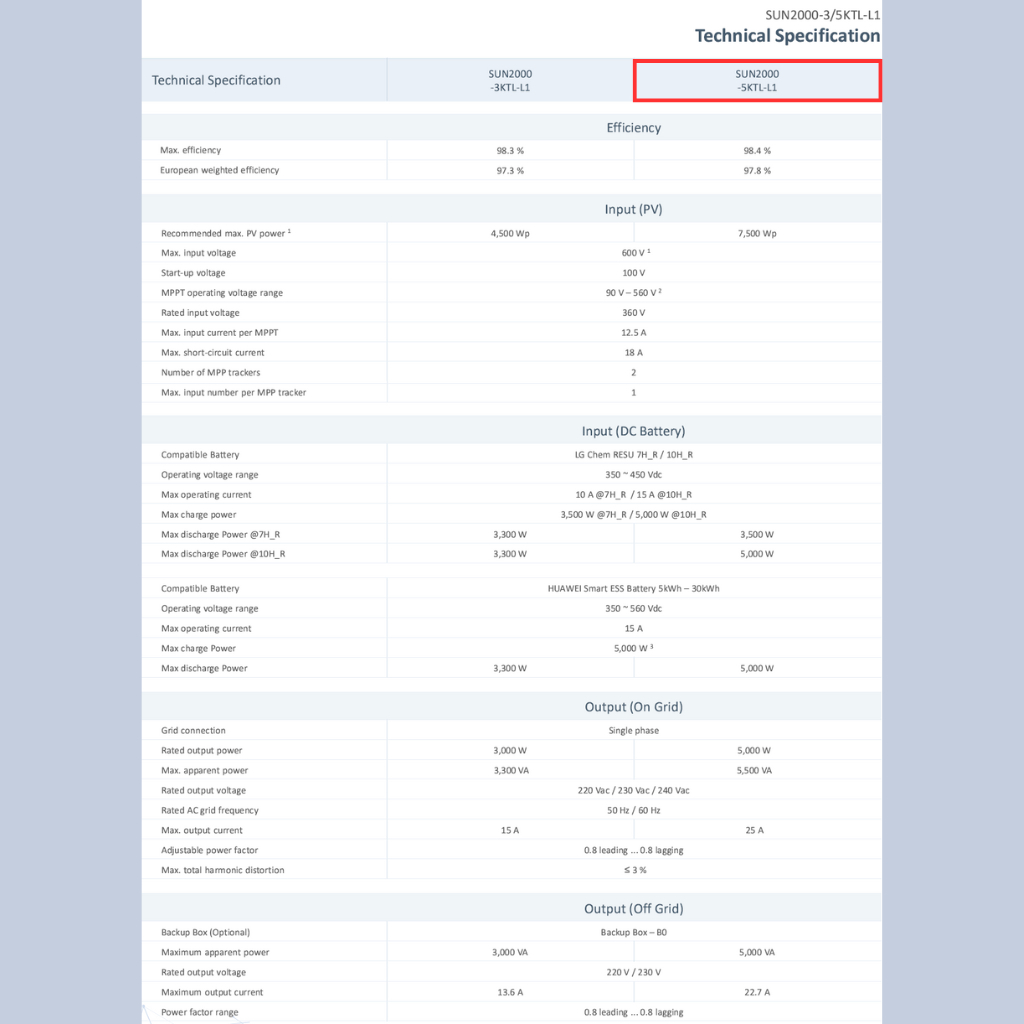Select the "7,500 Wp" value
This screenshot has width=1024, height=1024.
pyautogui.click(x=757, y=233)
